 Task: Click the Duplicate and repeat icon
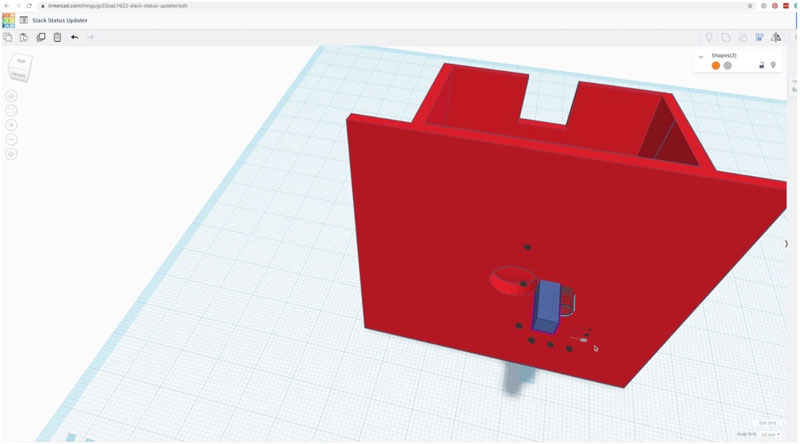41,37
